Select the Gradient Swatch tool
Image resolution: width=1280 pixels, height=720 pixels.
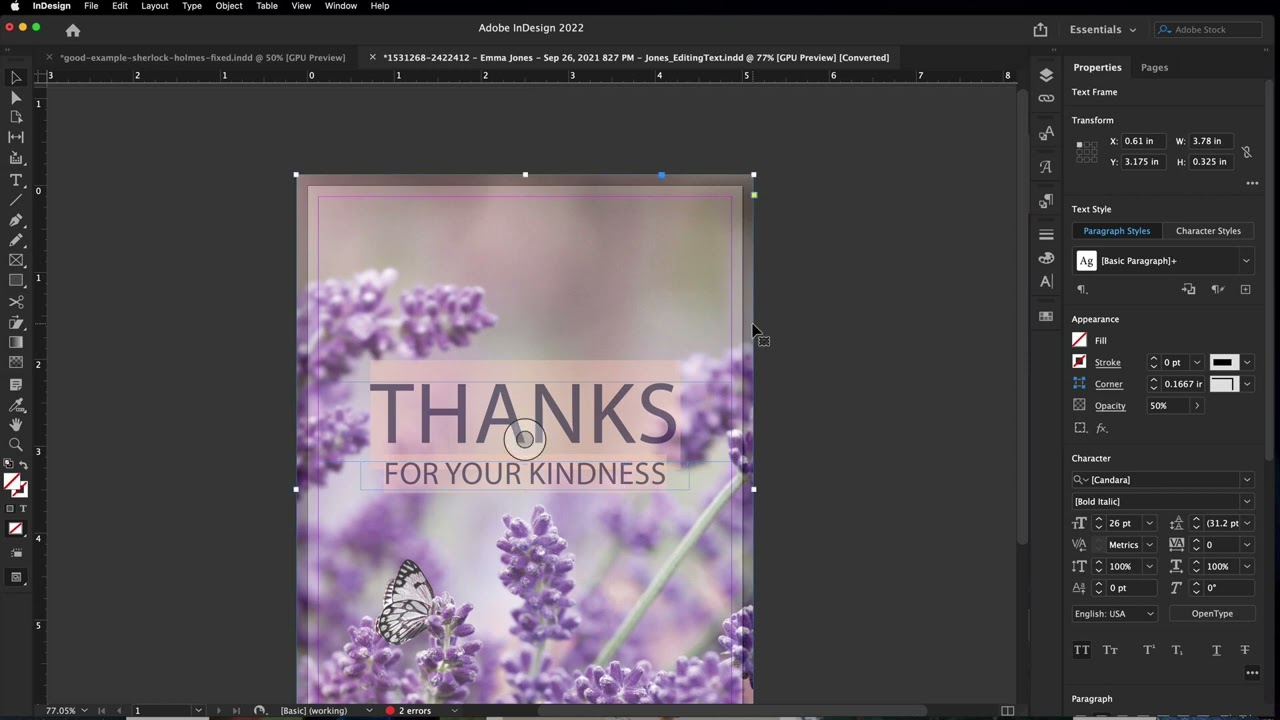pos(16,343)
